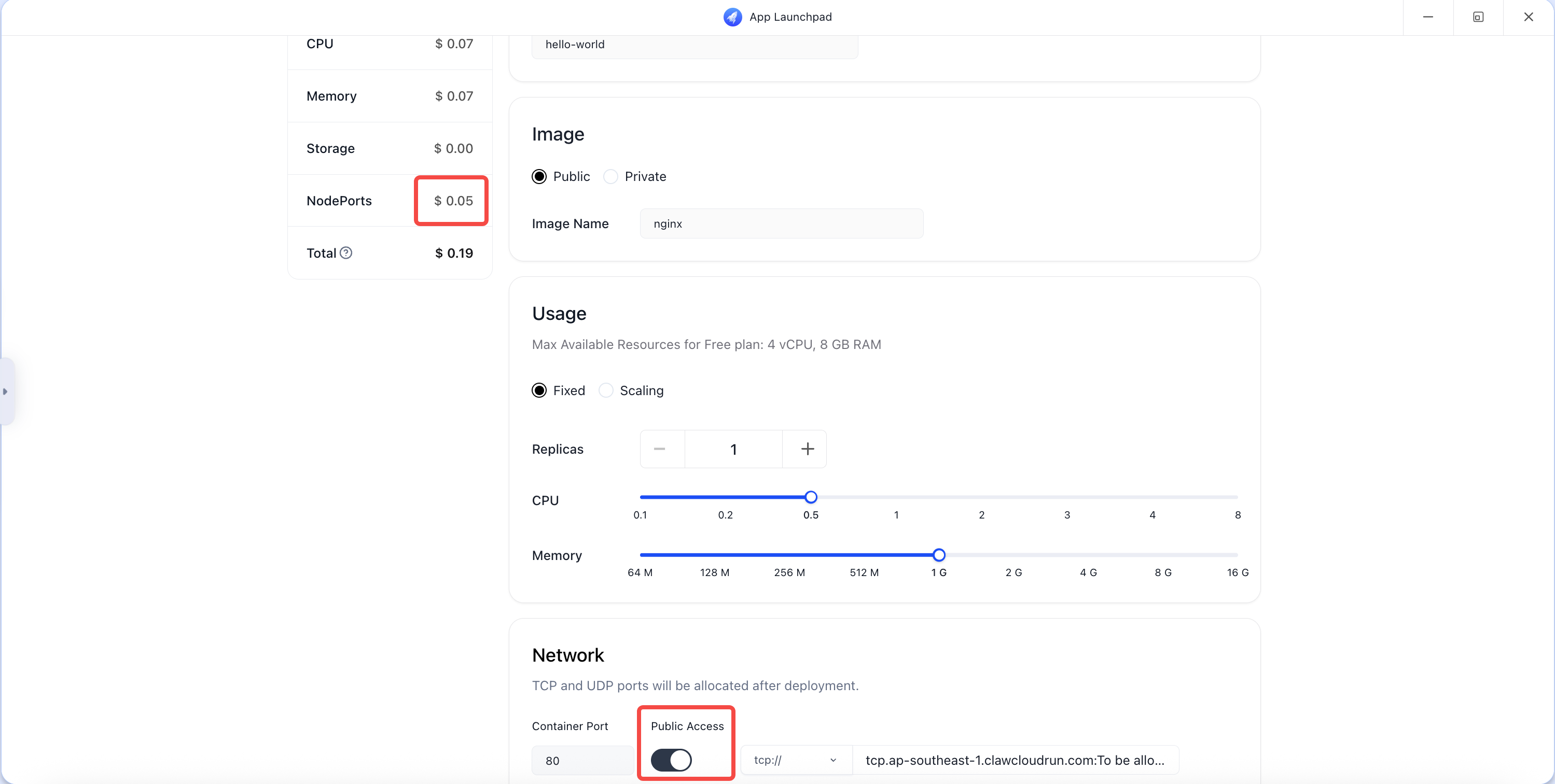Screen dimensions: 1555x784
Task: Set Memory slider to 4 G
Action: click(x=1088, y=555)
